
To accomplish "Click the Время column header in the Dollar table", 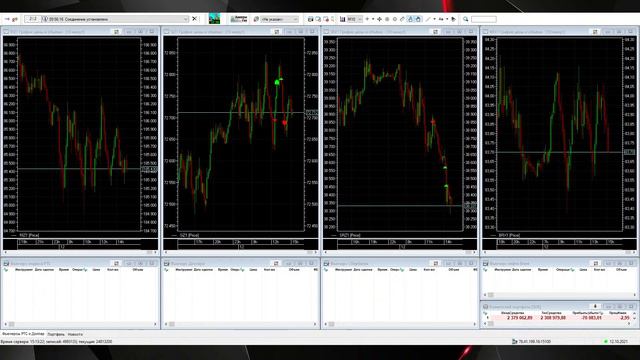I will [x=223, y=270].
